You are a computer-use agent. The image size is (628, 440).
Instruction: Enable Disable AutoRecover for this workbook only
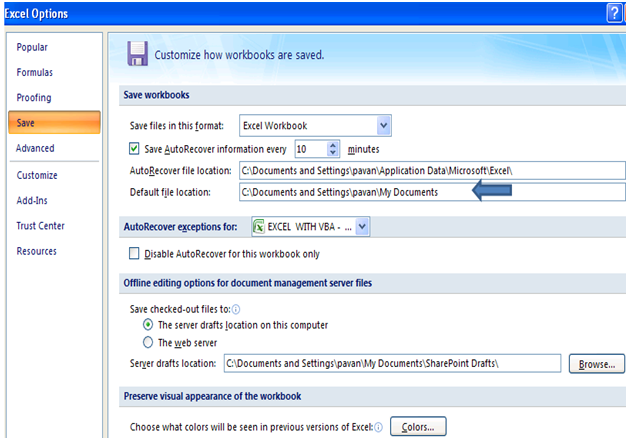point(134,253)
